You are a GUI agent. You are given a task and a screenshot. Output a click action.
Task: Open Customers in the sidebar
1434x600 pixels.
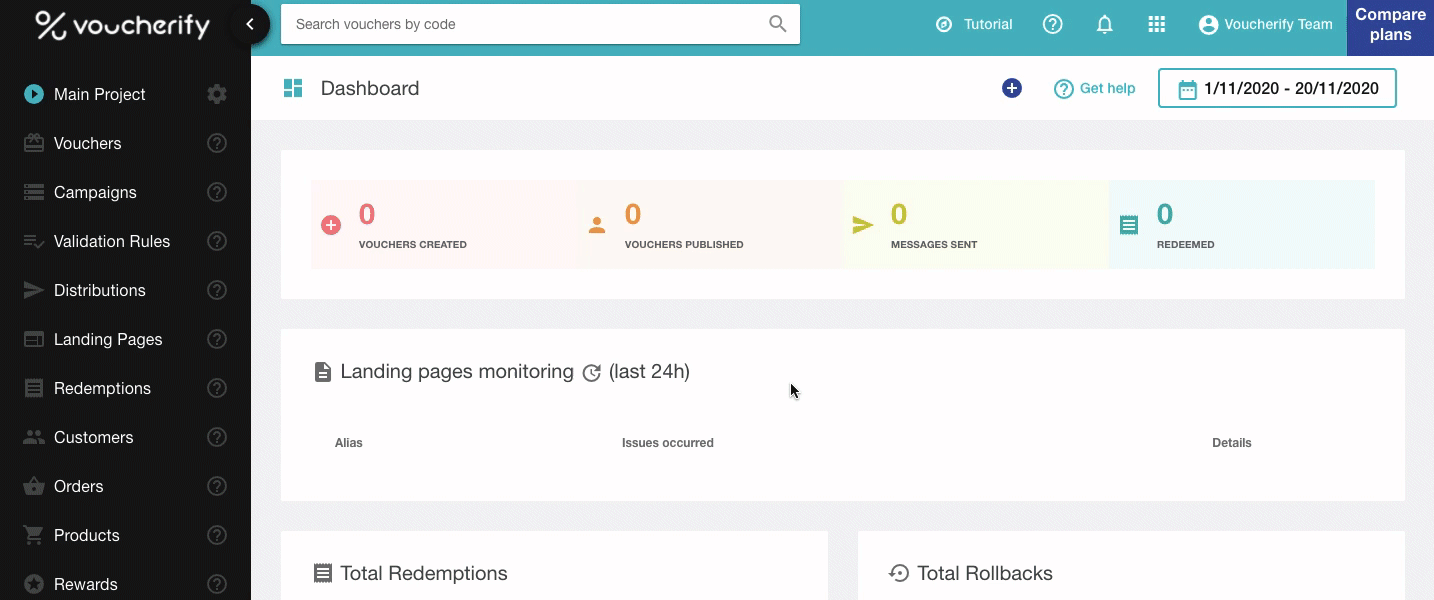pyautogui.click(x=93, y=437)
